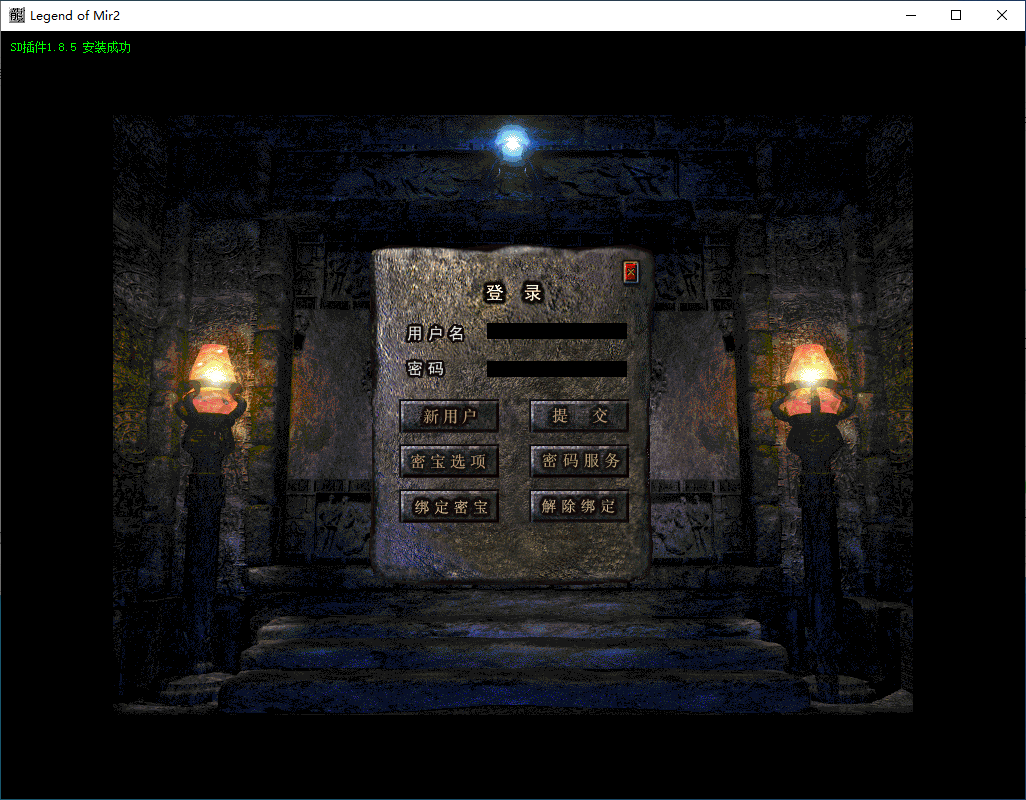Screen dimensions: 1026x800
Task: Maximize the game window
Action: pos(956,16)
